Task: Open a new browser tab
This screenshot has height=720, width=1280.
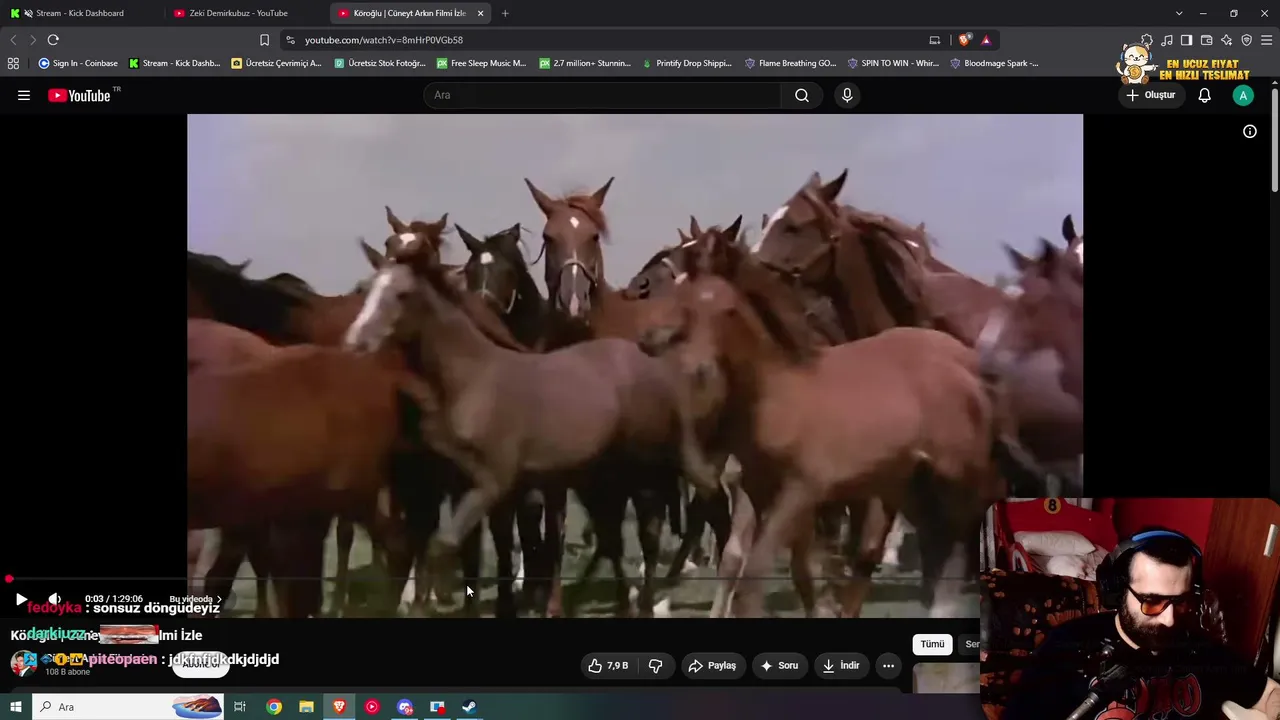Action: pos(505,13)
